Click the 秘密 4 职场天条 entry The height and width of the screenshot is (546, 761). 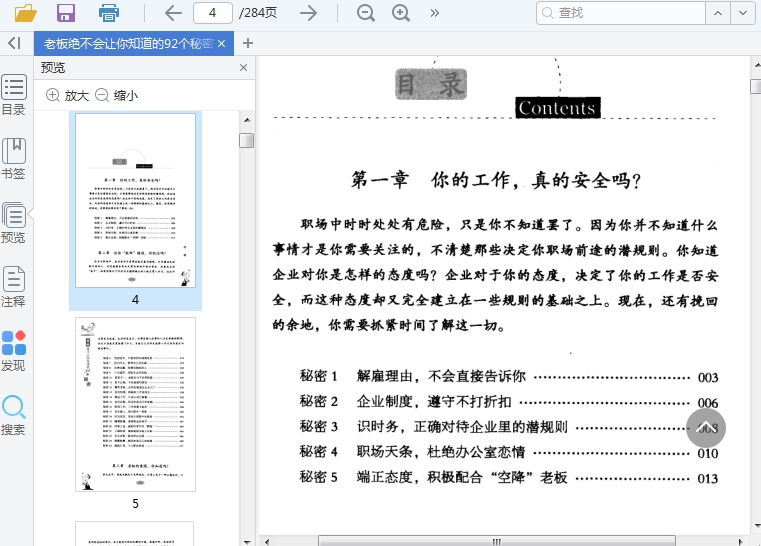[x=509, y=452]
